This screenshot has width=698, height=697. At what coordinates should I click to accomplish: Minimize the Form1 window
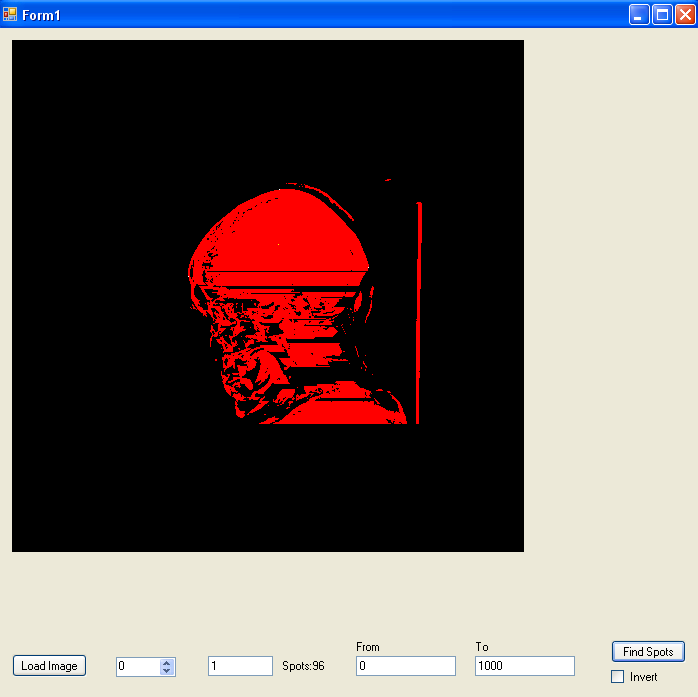[x=639, y=15]
